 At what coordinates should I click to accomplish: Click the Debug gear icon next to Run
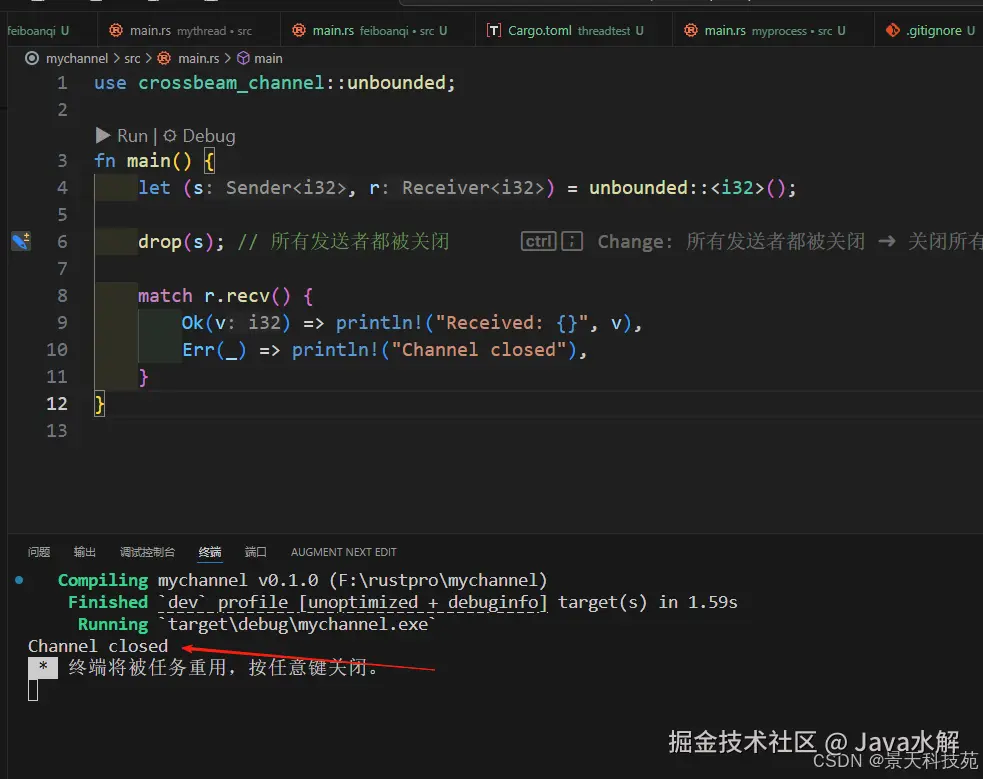coord(170,135)
